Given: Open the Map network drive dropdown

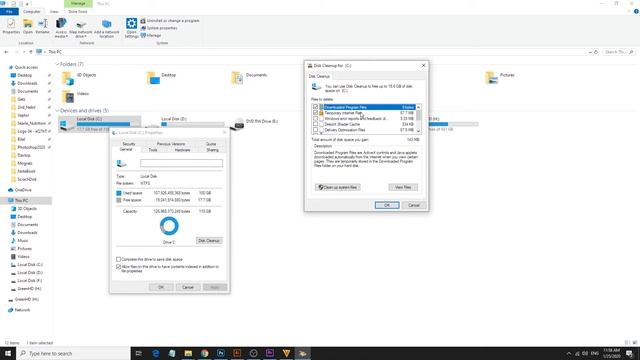Looking at the screenshot, I should [80, 28].
